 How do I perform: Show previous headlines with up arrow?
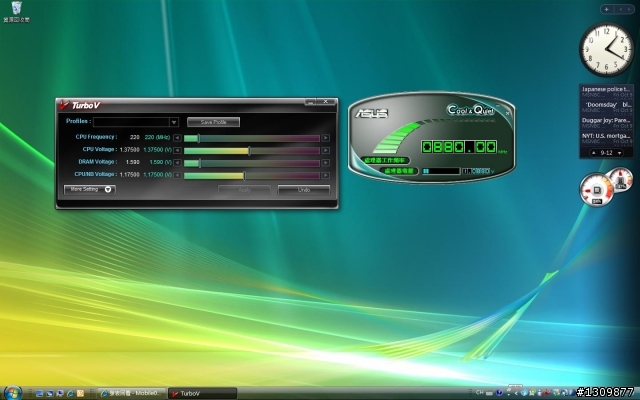pos(594,153)
